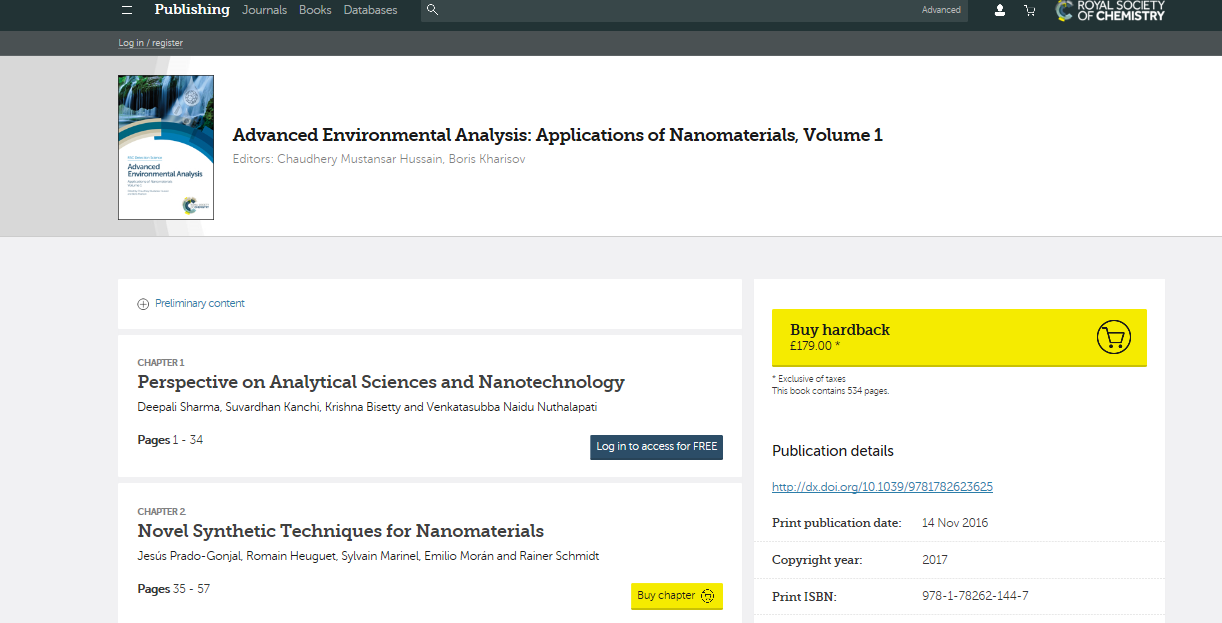1222x623 pixels.
Task: Click the Print publication date label
Action: pos(837,523)
